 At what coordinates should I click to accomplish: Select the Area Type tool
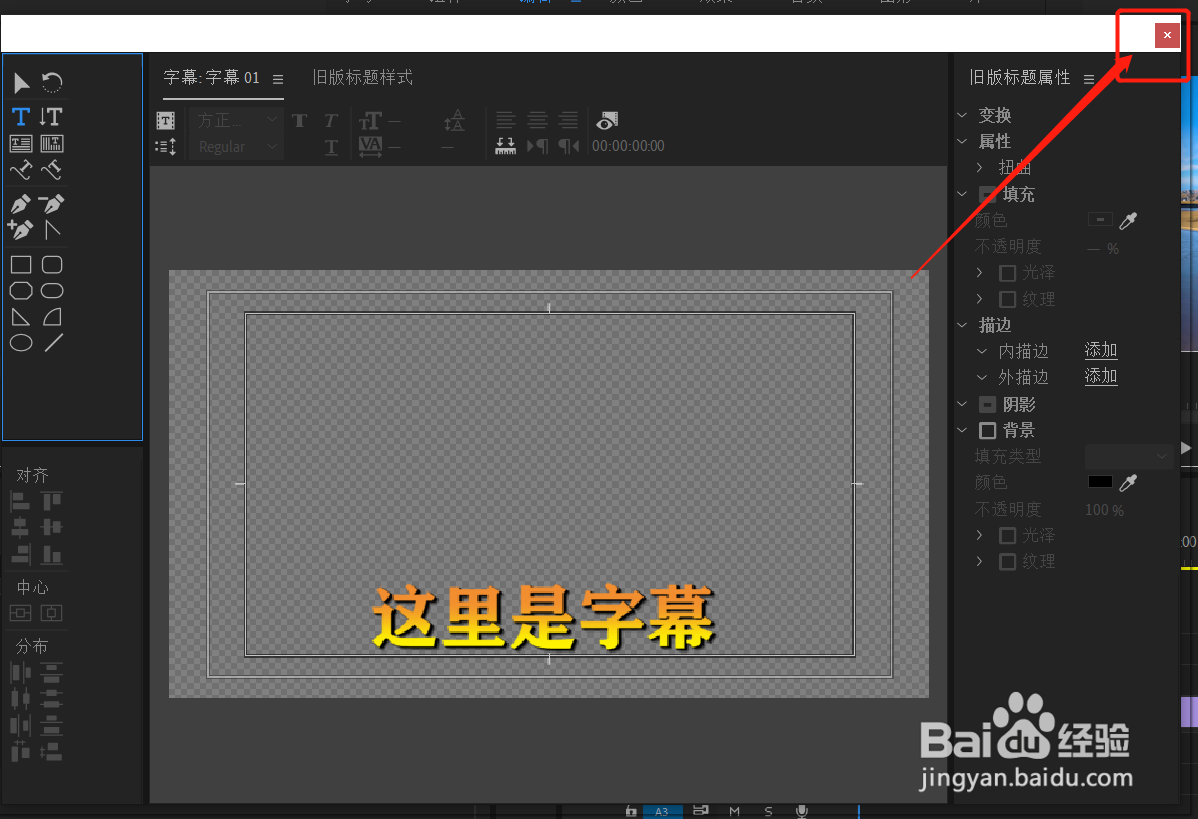pos(21,144)
